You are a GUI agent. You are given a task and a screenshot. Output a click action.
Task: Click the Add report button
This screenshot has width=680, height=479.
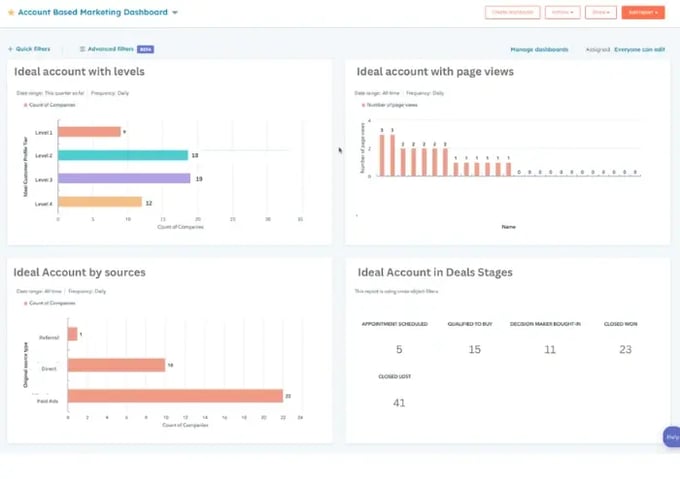(x=642, y=13)
